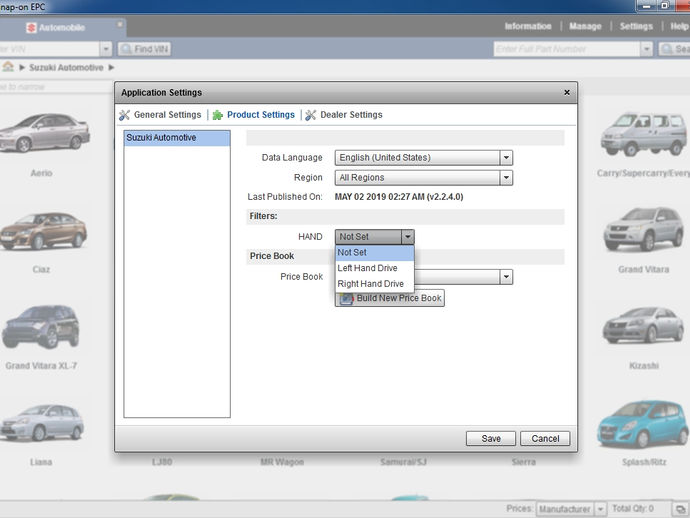Click the Home icon in breadcrumb
The height and width of the screenshot is (518, 690).
(8, 67)
